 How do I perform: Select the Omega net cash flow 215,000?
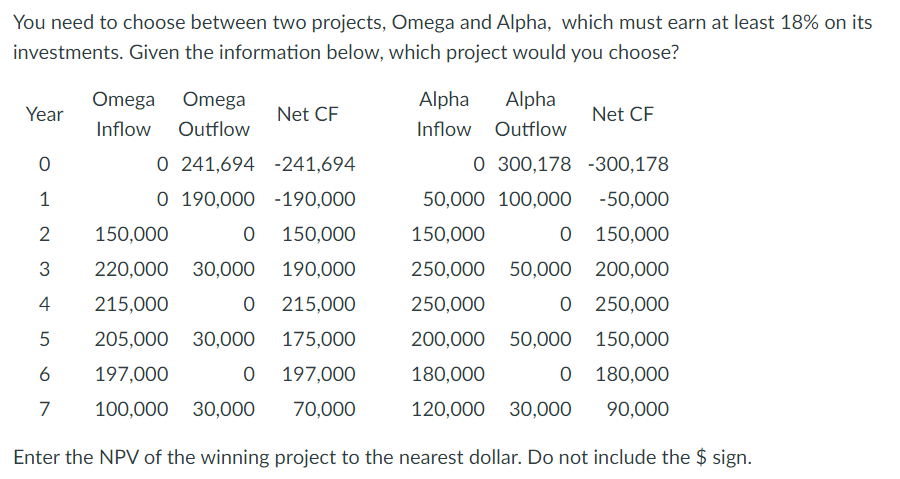pyautogui.click(x=318, y=304)
